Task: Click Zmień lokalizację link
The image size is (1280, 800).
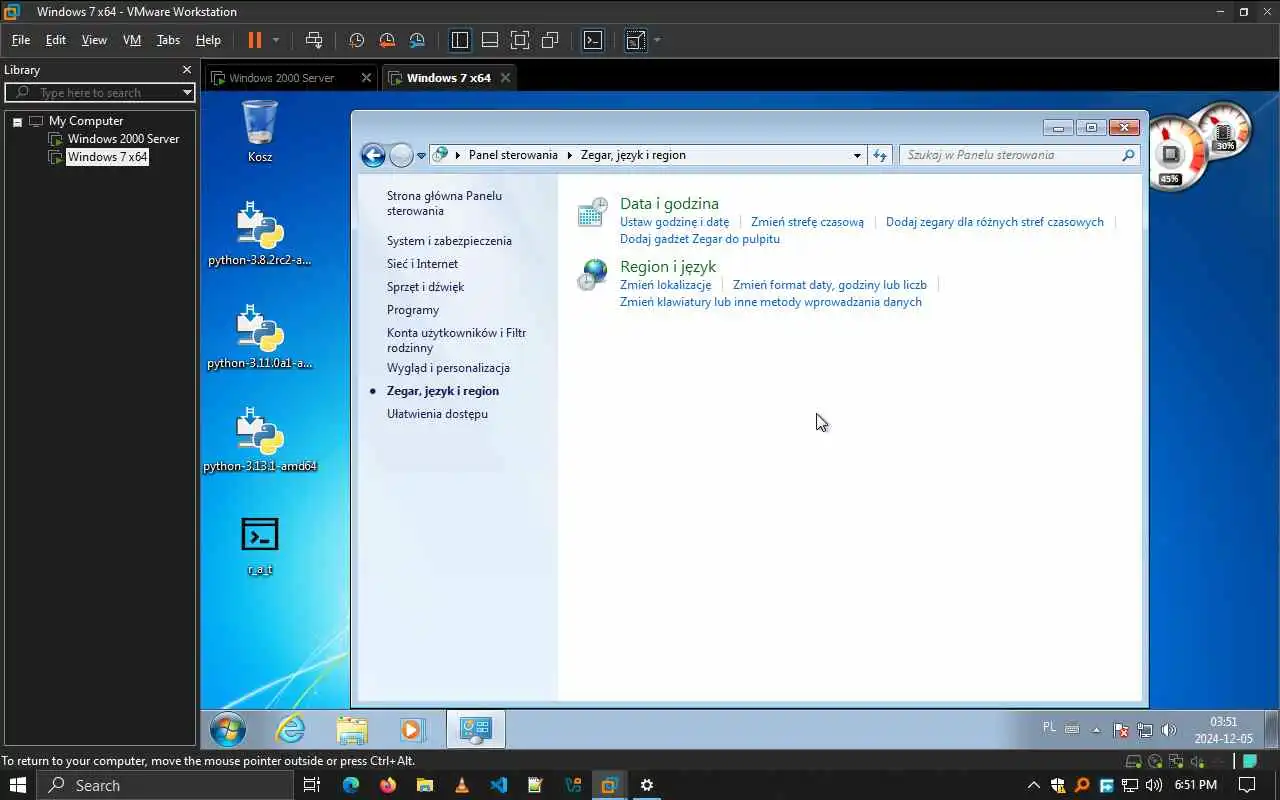Action: (665, 285)
